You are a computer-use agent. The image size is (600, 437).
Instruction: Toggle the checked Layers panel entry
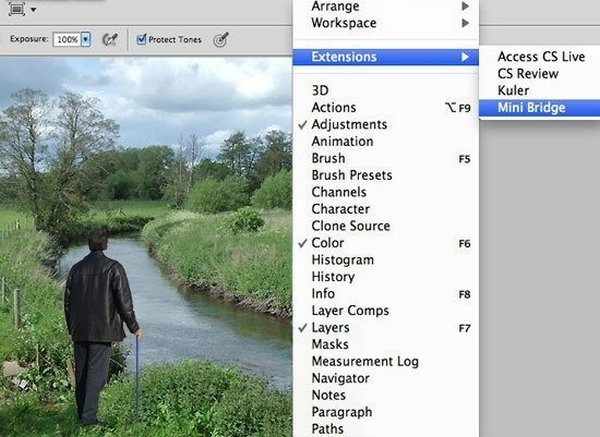pyautogui.click(x=386, y=328)
